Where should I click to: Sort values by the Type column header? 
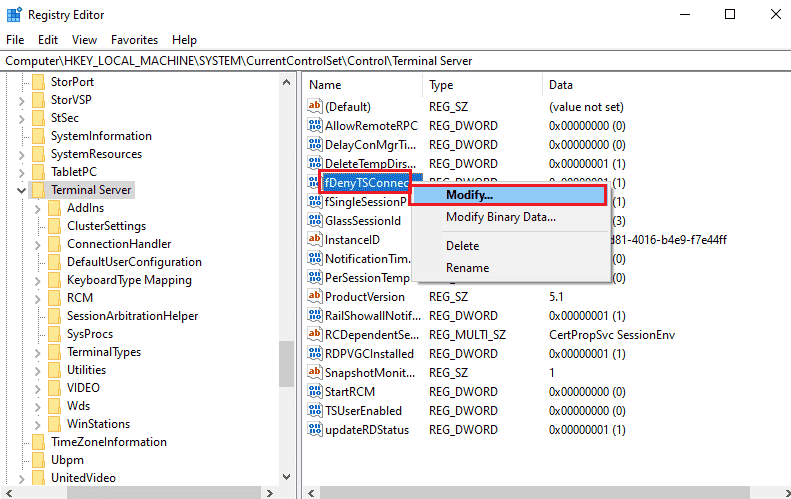coord(482,85)
